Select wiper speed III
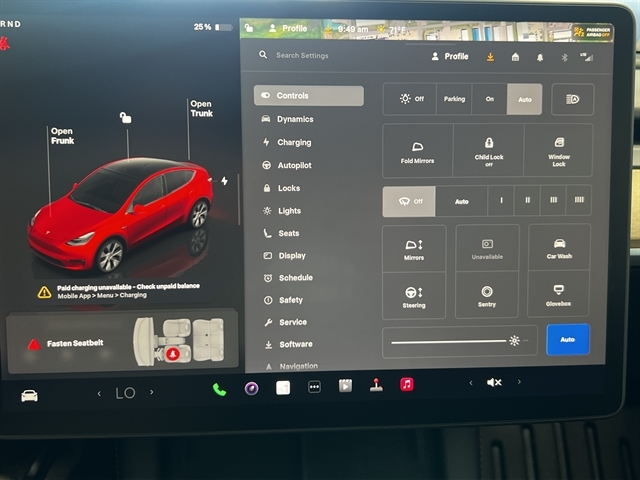Screen dimensions: 640x480 (553, 200)
